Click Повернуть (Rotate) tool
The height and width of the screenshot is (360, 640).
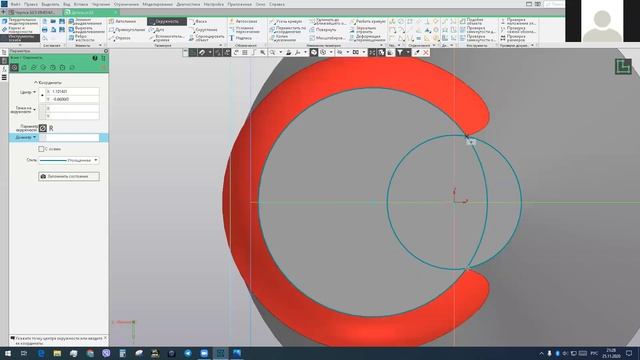(323, 30)
